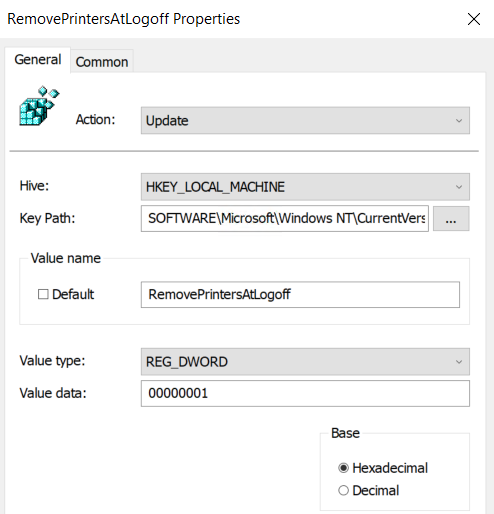Open the Hive dropdown arrow
Viewport: 494px width, 514px height.
click(459, 187)
